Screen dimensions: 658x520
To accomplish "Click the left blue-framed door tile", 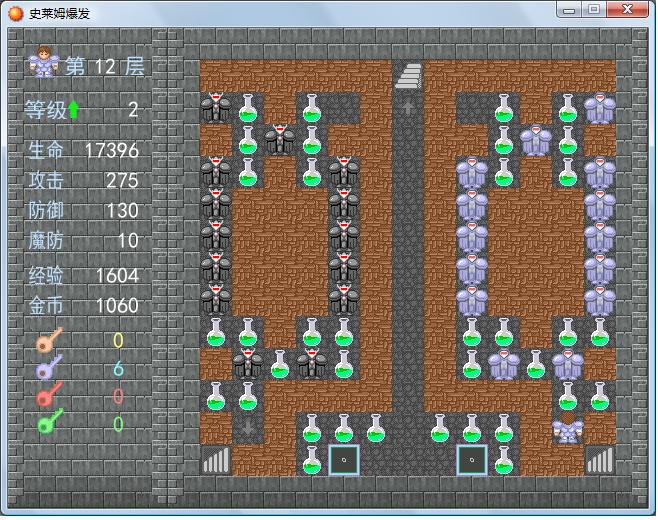I will pyautogui.click(x=344, y=460).
